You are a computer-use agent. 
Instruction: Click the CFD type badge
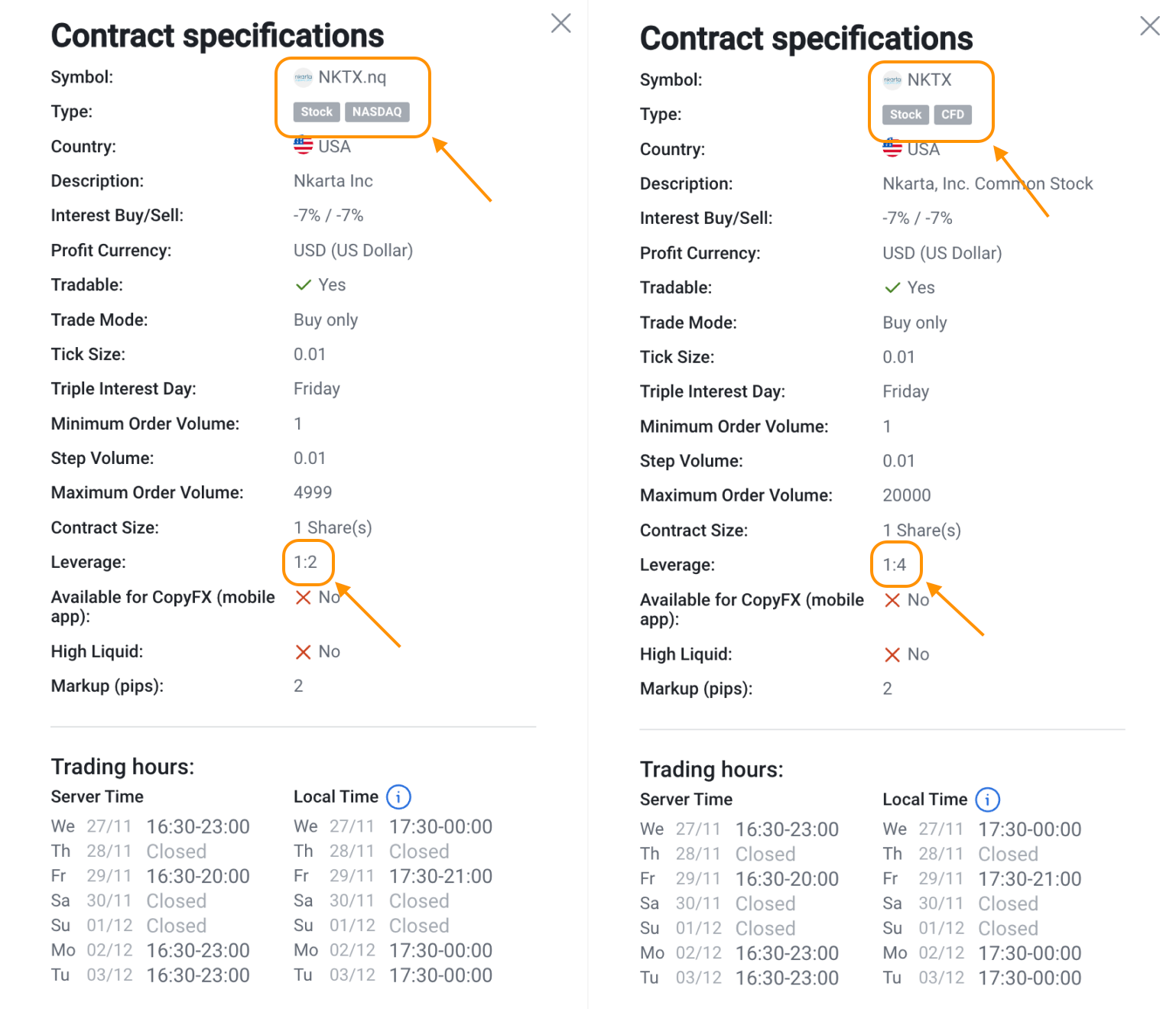pos(953,115)
